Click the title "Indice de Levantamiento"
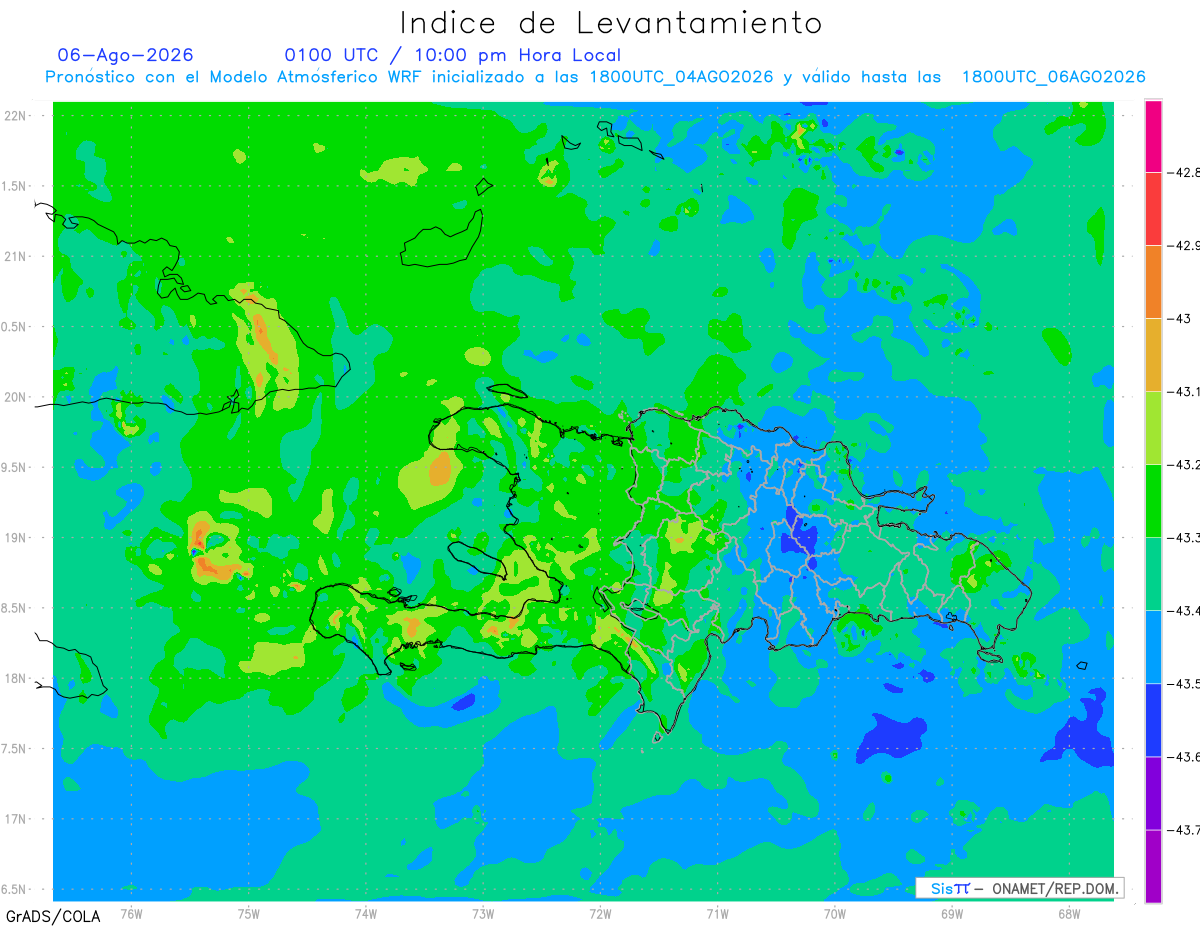 (x=611, y=22)
